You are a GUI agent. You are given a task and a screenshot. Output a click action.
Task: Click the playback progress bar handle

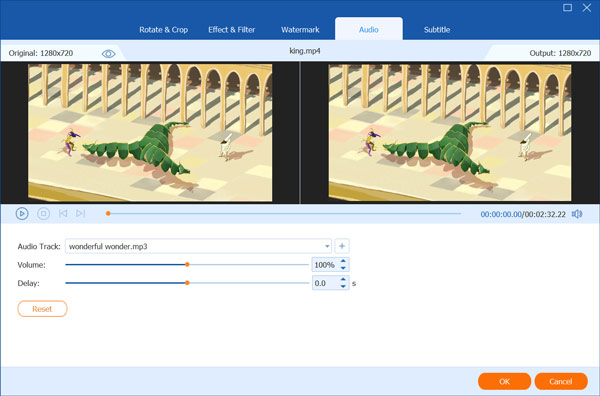pos(108,213)
